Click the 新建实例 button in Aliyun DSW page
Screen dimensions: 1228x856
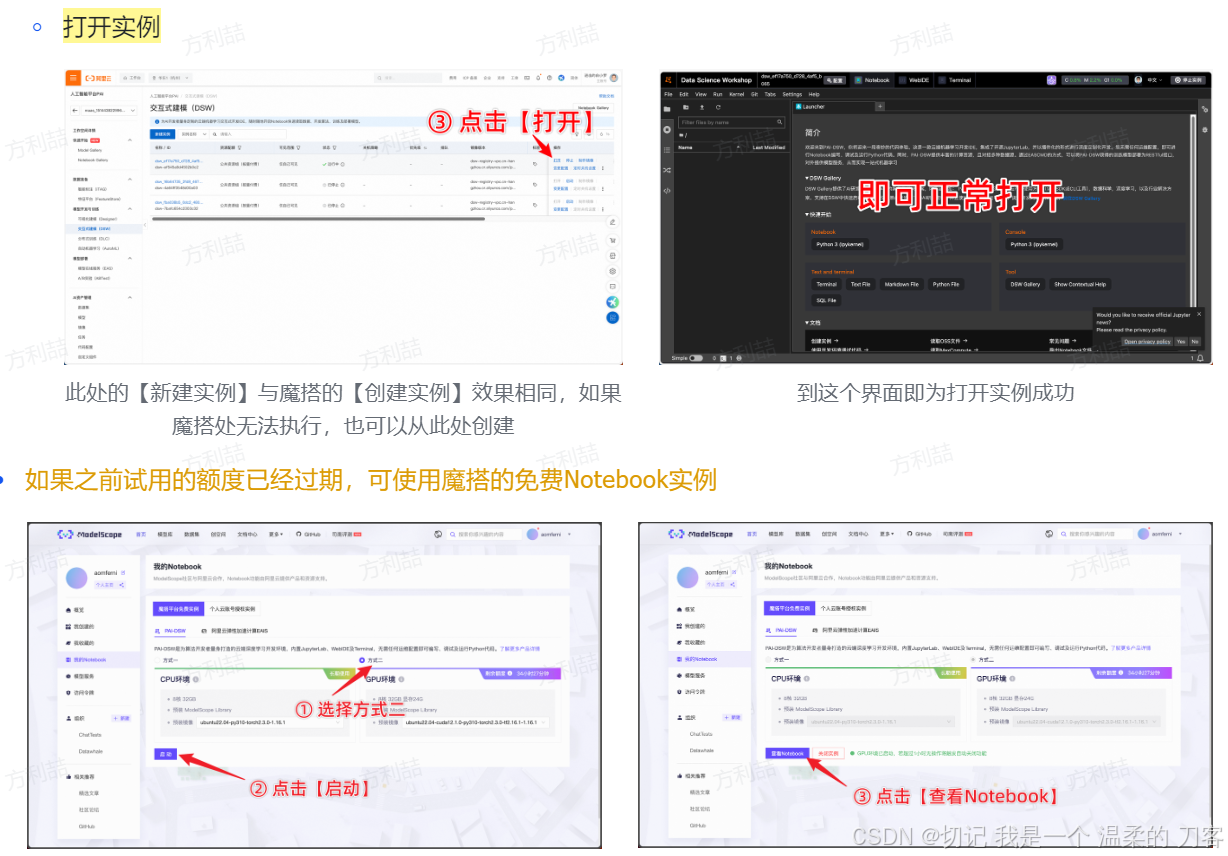click(x=162, y=133)
